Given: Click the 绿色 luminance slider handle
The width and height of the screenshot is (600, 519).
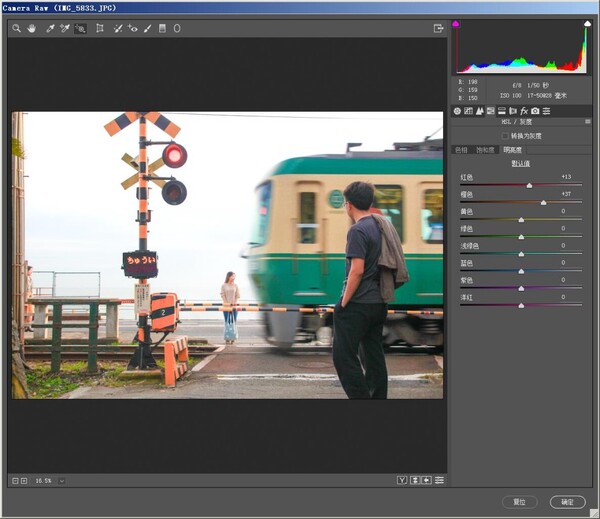Looking at the screenshot, I should click(521, 237).
